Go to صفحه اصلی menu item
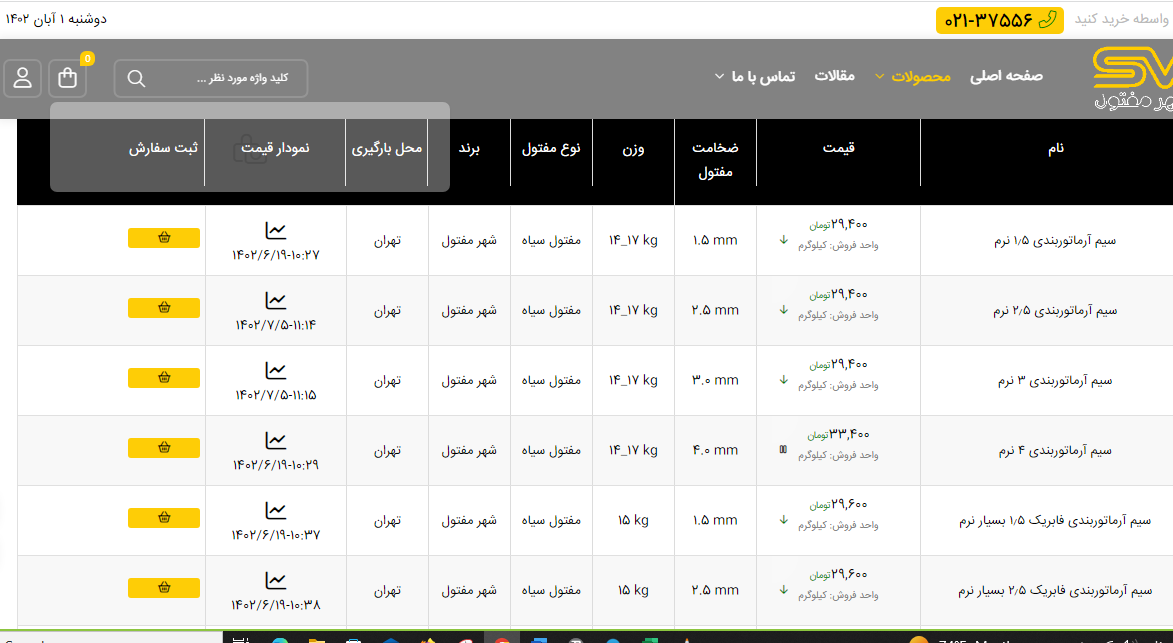1173x643 pixels. (x=1006, y=76)
